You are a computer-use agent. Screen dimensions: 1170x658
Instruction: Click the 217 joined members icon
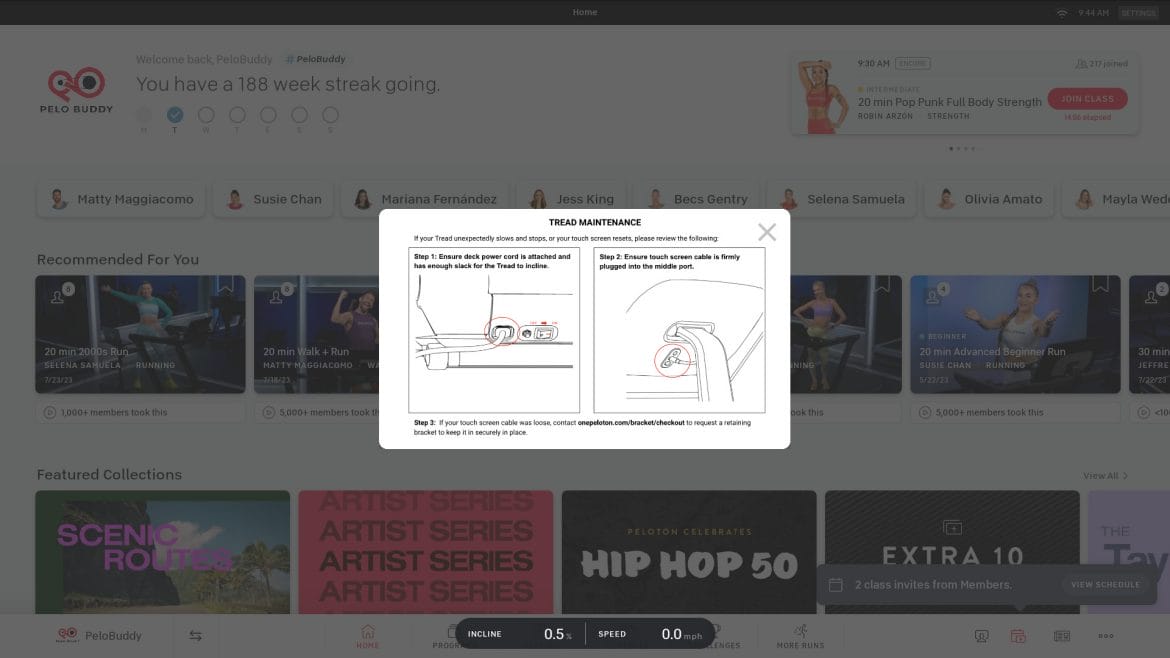pos(1080,64)
